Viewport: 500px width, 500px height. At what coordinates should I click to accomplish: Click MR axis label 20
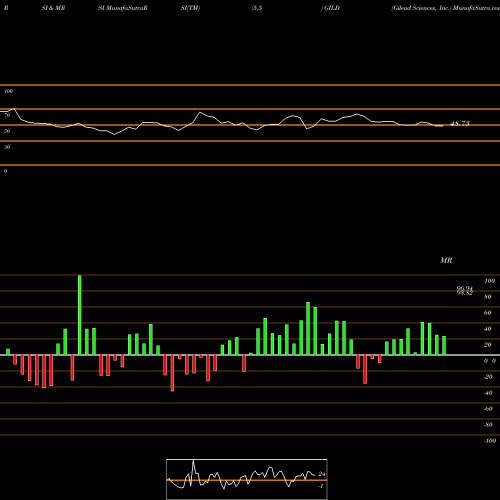(x=488, y=345)
